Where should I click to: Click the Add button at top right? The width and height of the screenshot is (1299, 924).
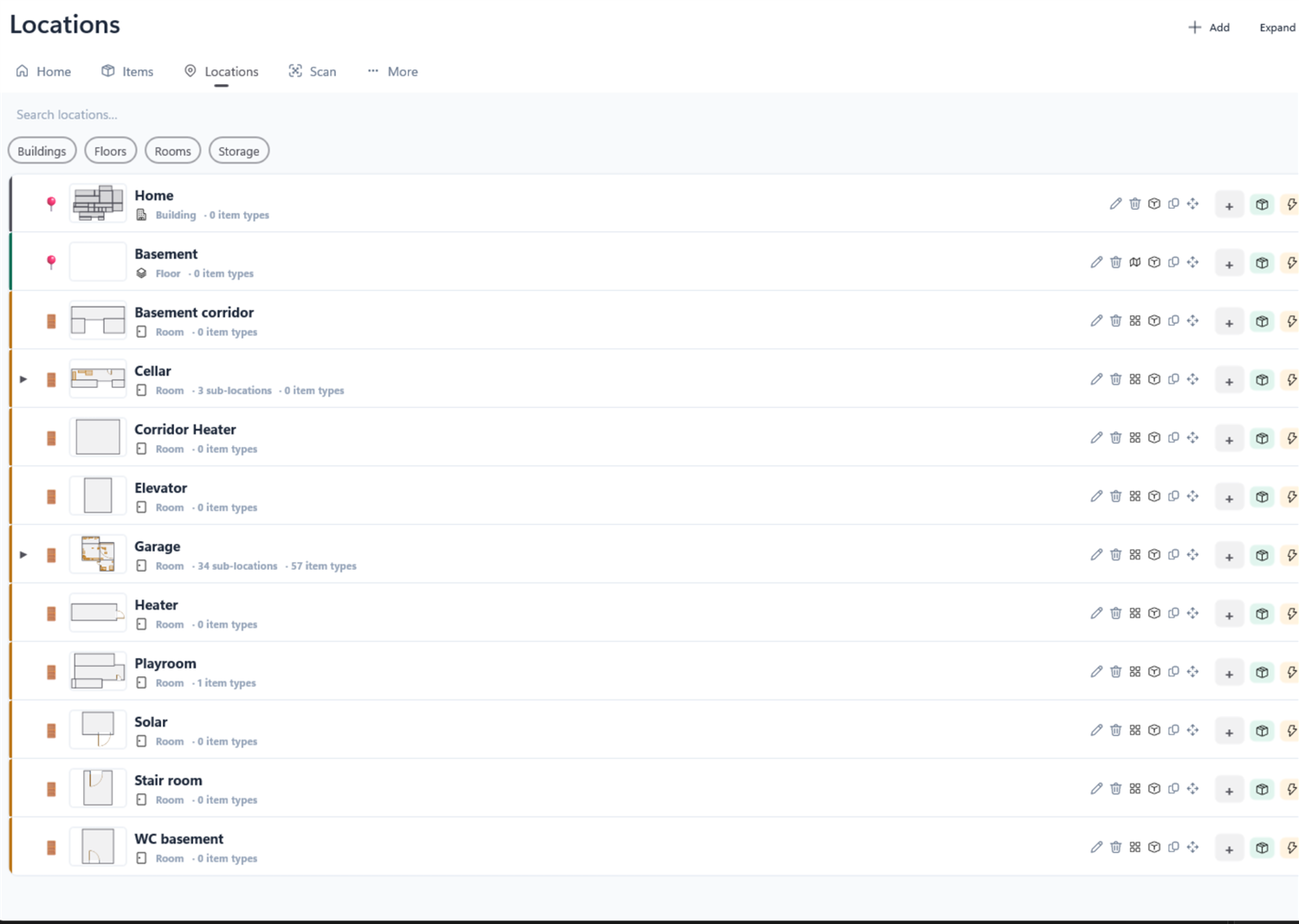(1209, 27)
